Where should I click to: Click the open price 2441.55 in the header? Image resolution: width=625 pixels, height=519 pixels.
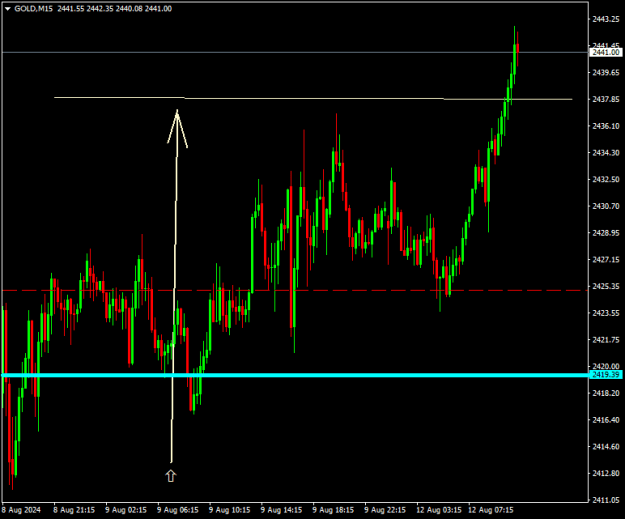point(71,9)
